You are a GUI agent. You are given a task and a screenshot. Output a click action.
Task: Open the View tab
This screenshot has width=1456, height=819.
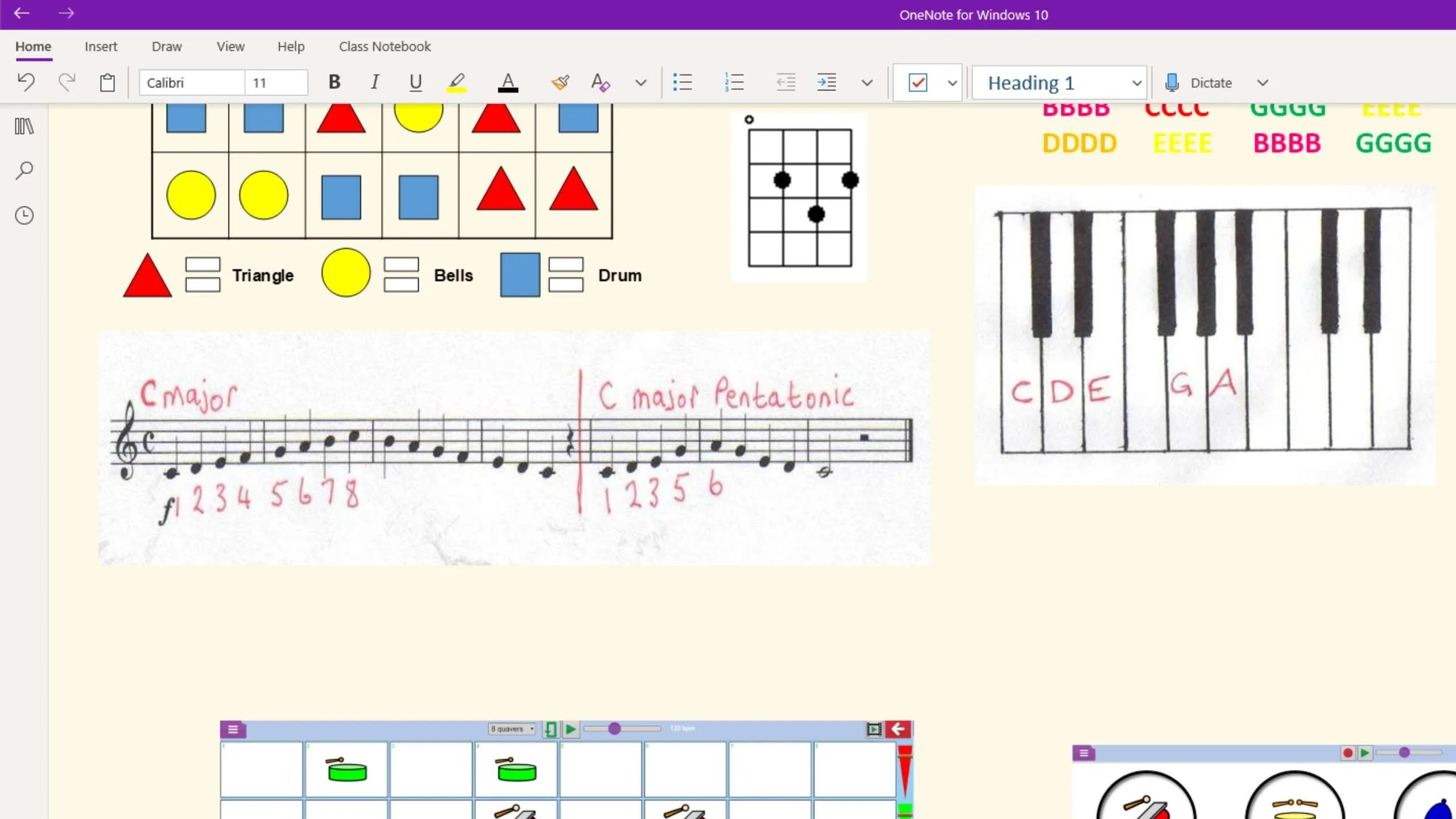[230, 47]
